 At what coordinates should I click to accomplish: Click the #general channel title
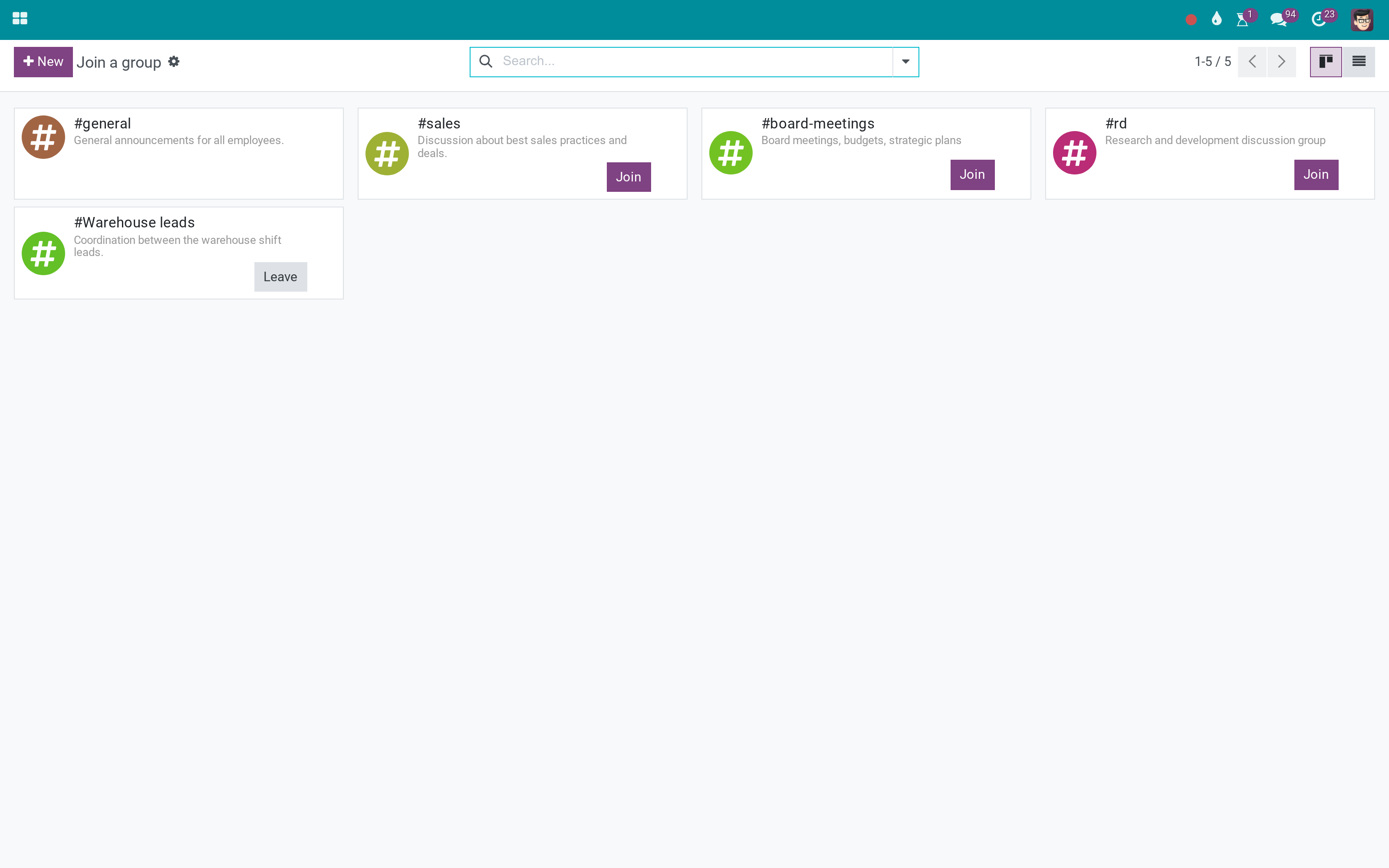[102, 123]
